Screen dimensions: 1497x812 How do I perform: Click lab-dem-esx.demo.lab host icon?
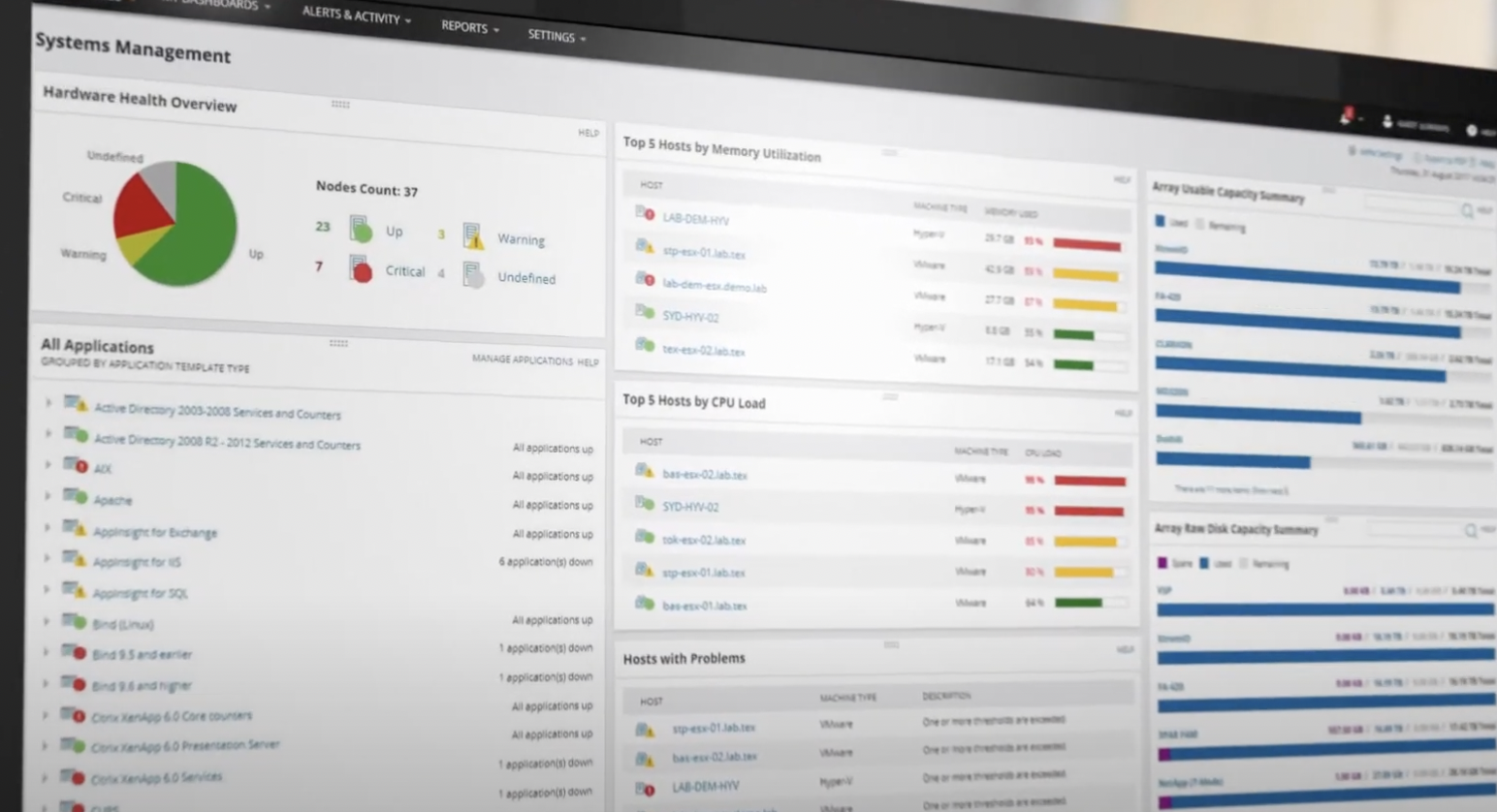646,280
